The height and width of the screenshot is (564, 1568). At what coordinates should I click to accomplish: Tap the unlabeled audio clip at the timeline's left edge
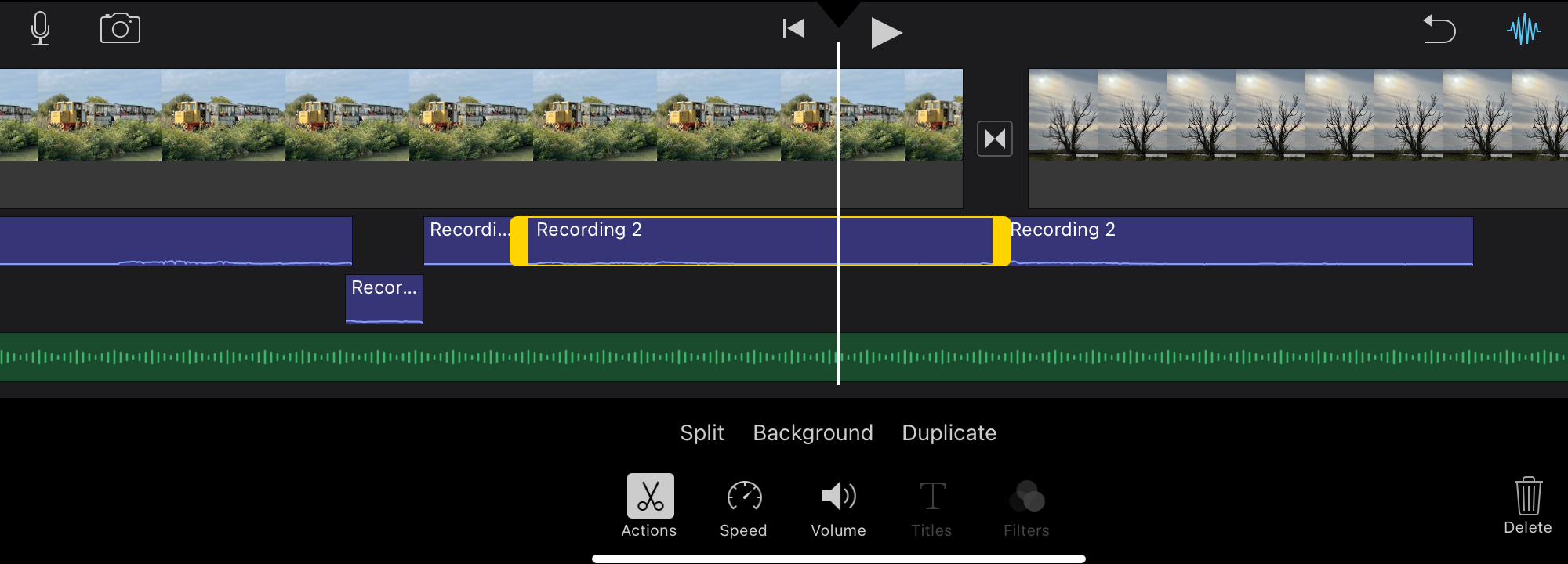pos(176,241)
